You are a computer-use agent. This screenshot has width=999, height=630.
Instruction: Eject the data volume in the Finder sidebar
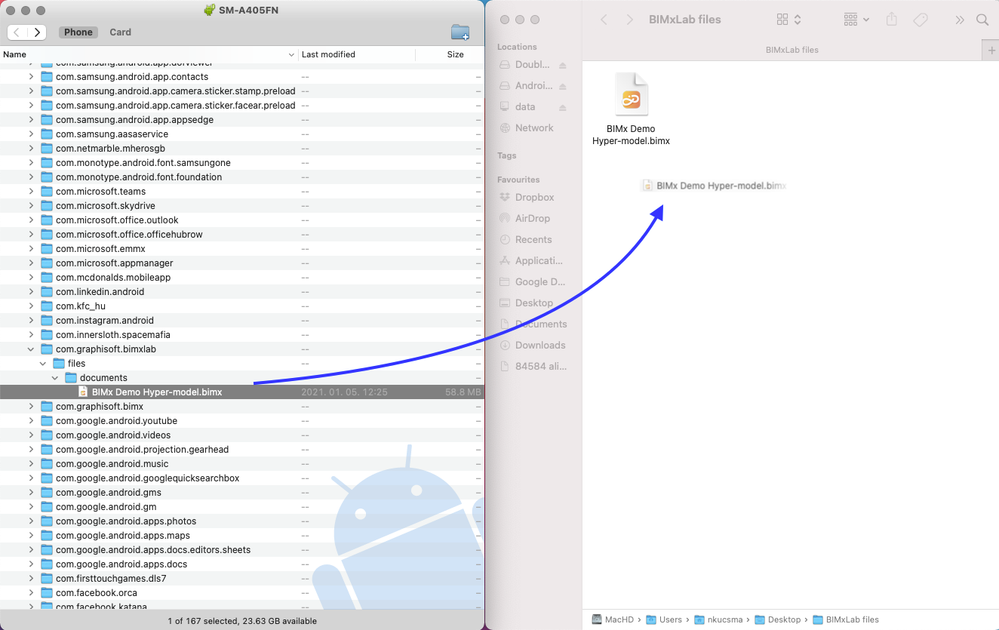coord(563,107)
